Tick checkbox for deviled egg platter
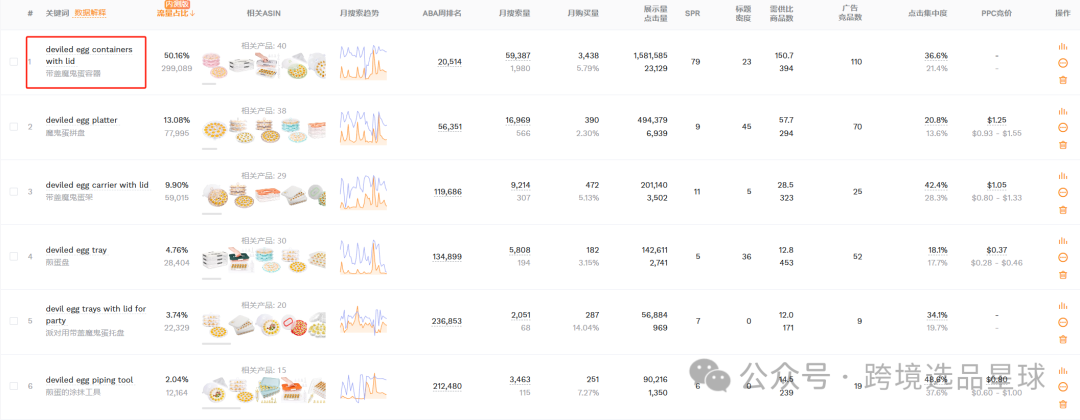Viewport: 1080px width, 420px height. click(x=14, y=127)
